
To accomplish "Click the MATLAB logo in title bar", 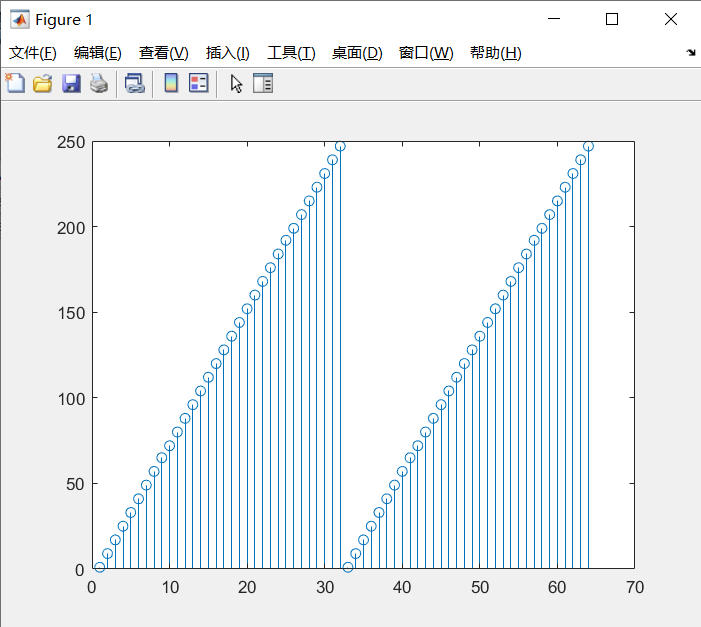I will coord(20,19).
